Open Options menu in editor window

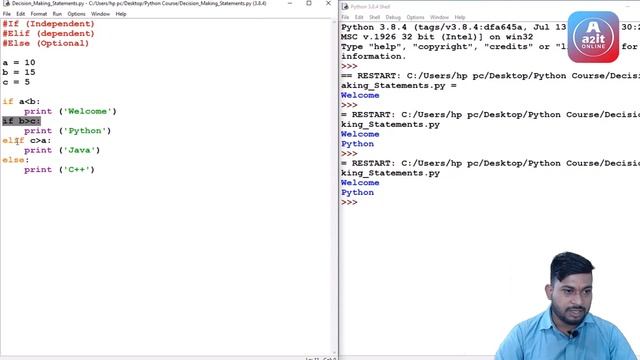click(76, 14)
